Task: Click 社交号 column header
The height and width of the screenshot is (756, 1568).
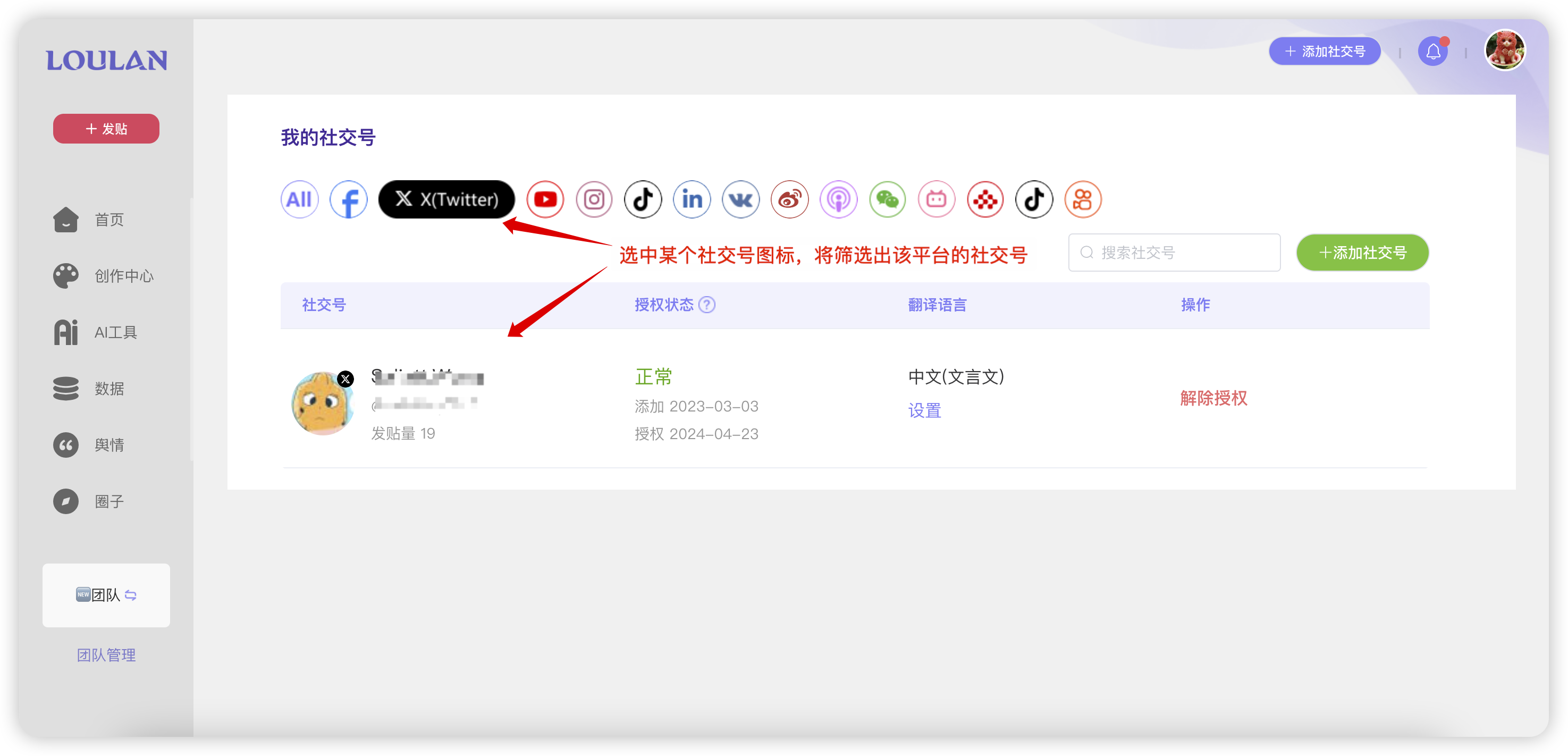Action: 324,304
